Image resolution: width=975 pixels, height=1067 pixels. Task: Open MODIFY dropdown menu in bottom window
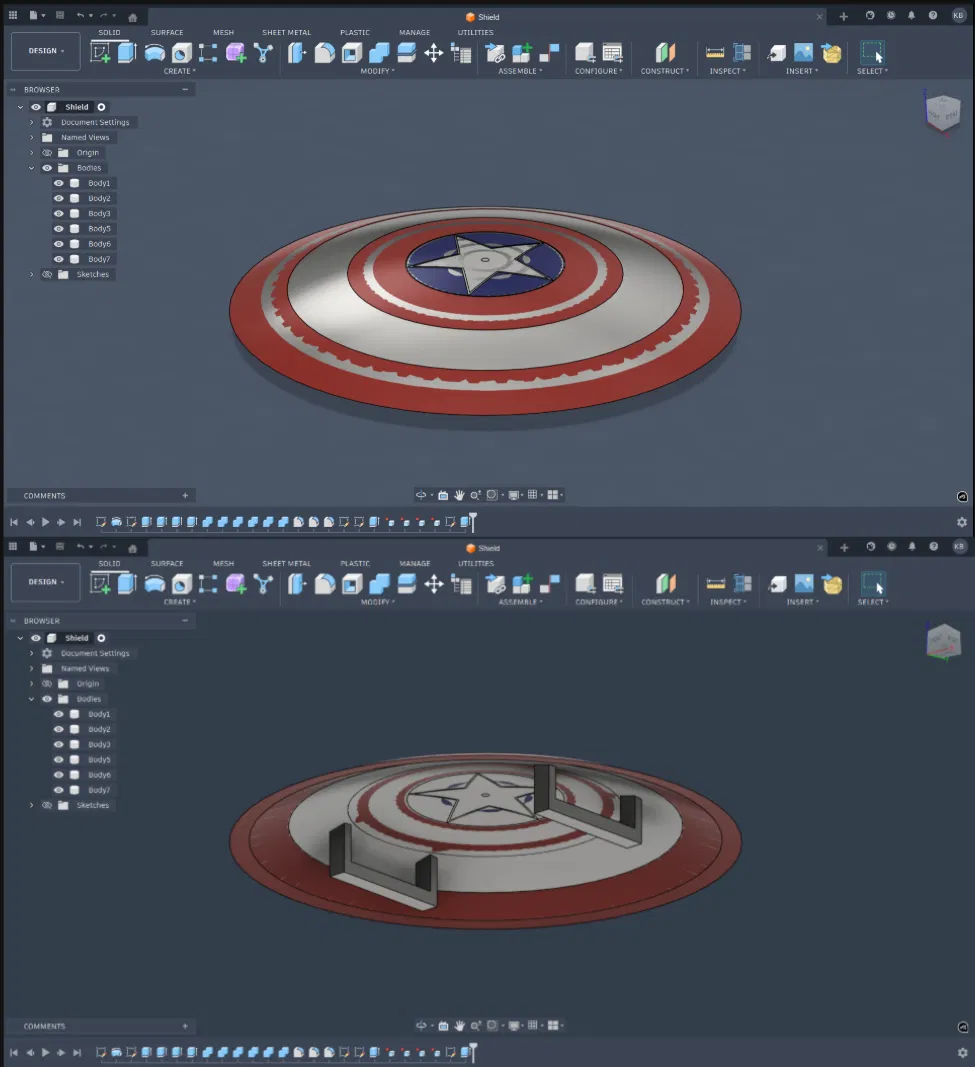pos(378,602)
